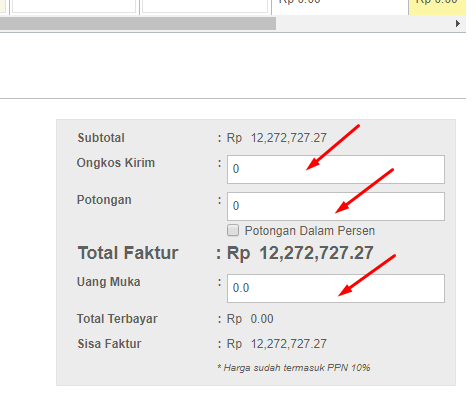Click the Uang Muka label
This screenshot has width=476, height=401.
[x=108, y=282]
